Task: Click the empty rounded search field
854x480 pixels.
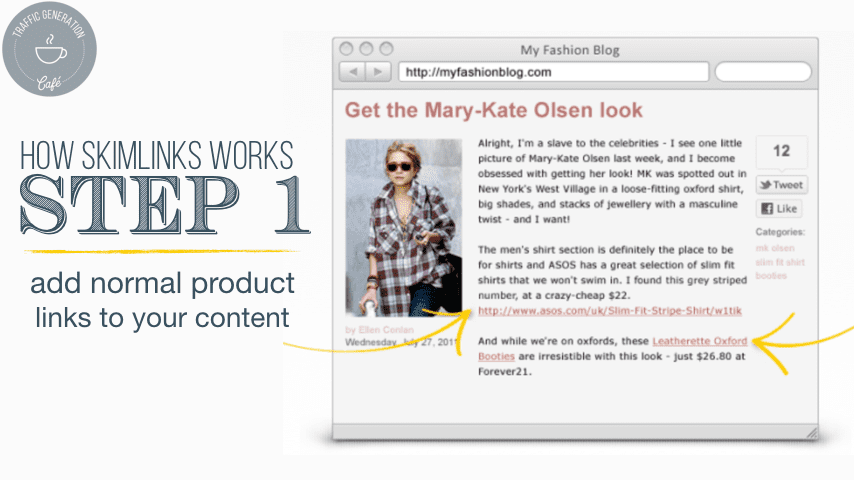Action: click(x=763, y=72)
